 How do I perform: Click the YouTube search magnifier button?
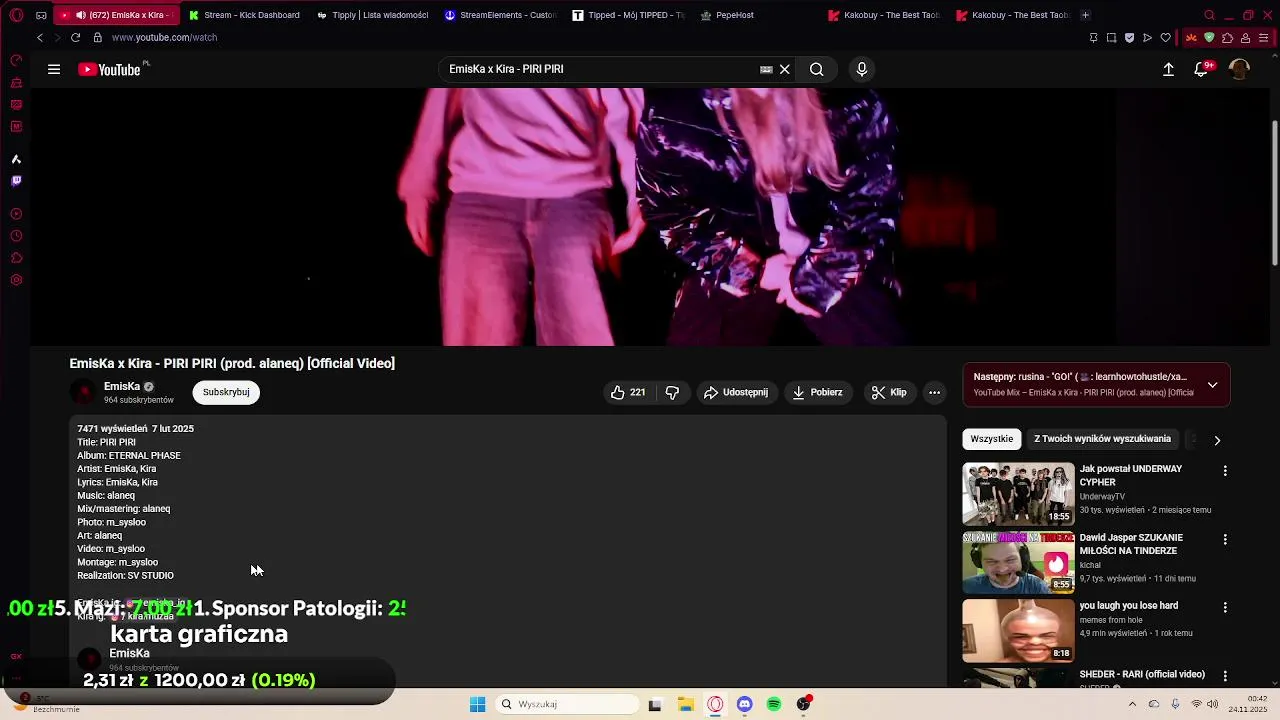(x=817, y=69)
